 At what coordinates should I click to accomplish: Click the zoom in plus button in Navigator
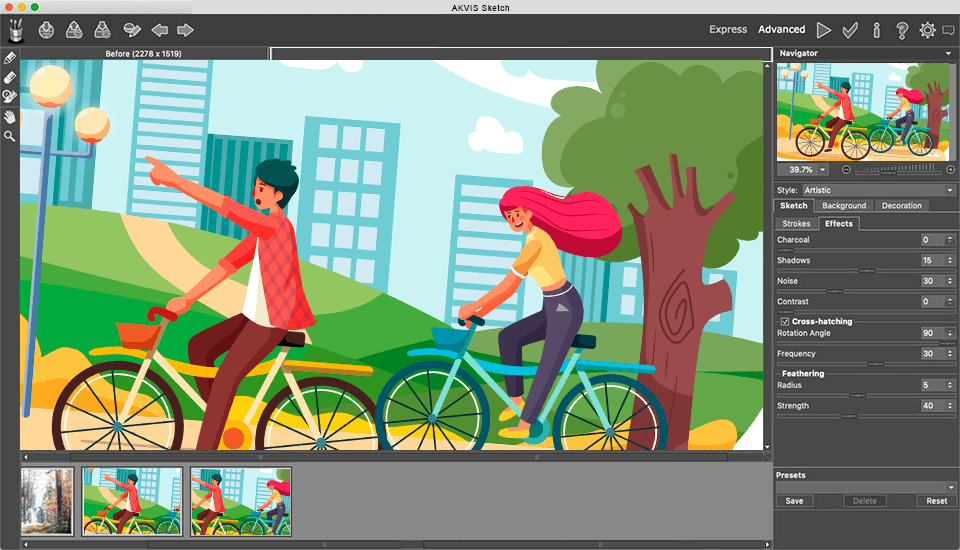(950, 170)
